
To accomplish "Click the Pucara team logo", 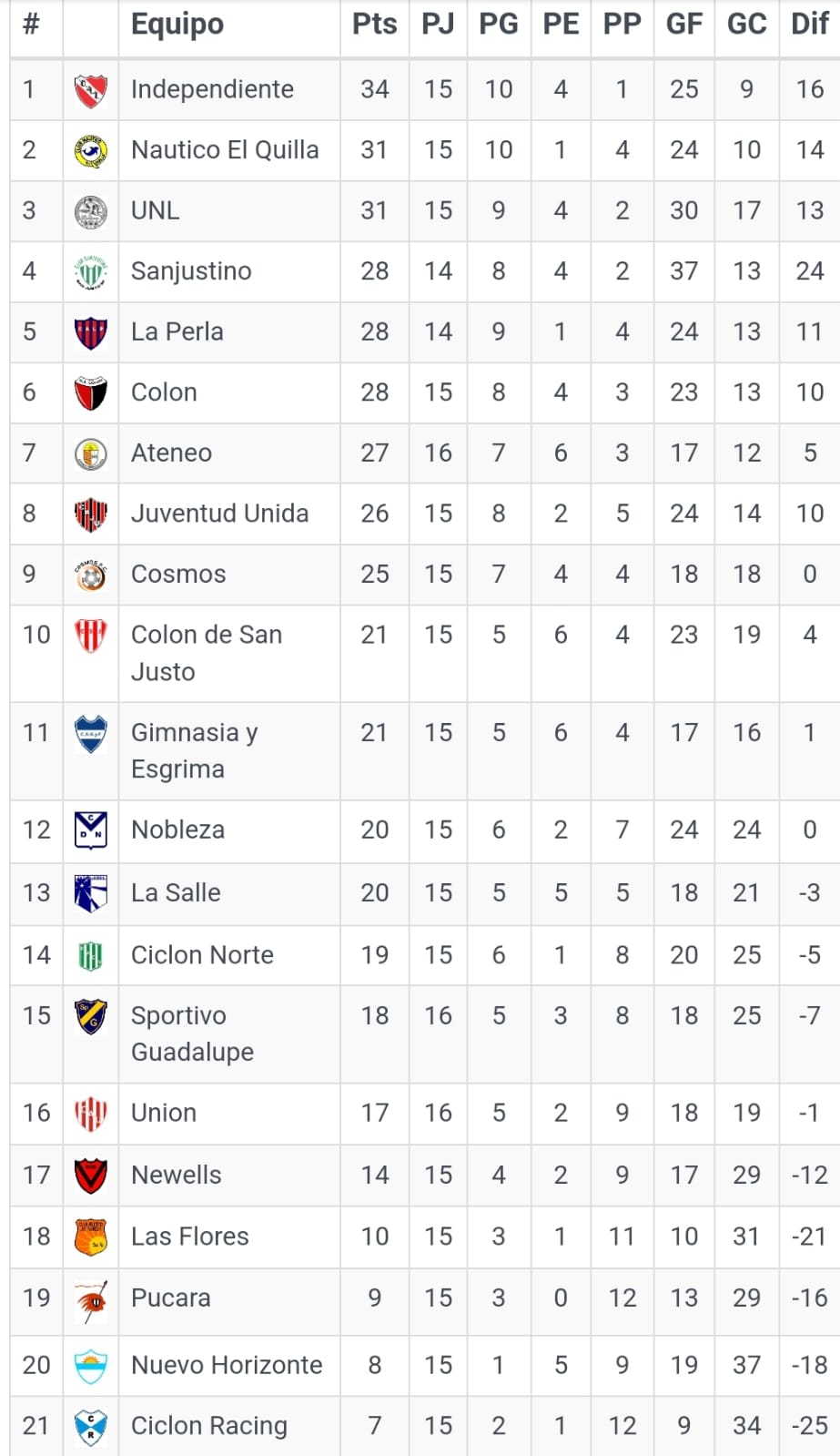I will [91, 1300].
